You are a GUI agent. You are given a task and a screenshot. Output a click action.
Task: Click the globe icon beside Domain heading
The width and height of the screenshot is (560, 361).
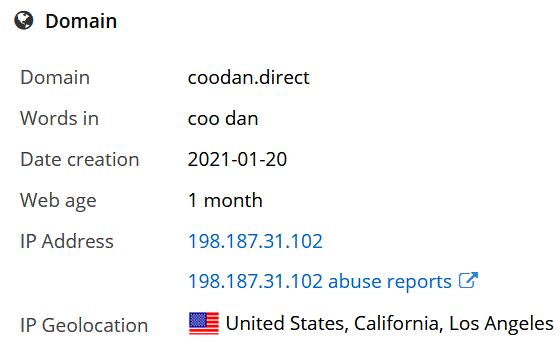(x=24, y=20)
